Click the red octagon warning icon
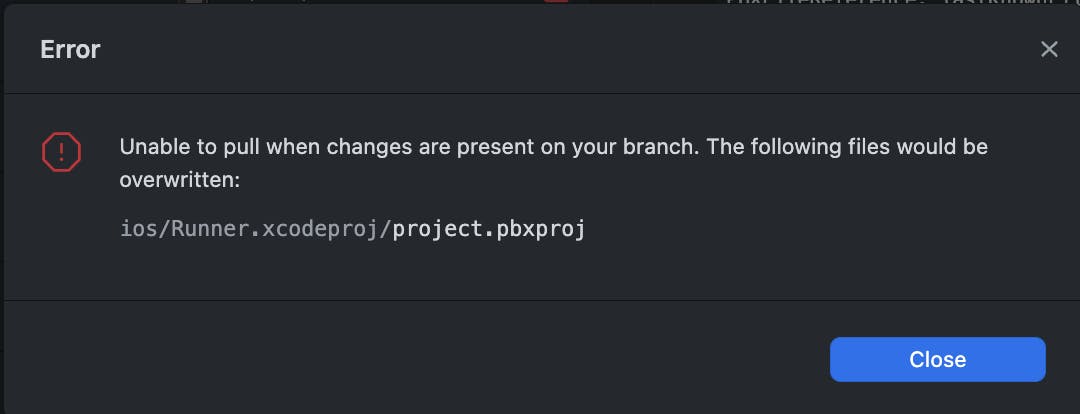1080x414 pixels. click(61, 152)
